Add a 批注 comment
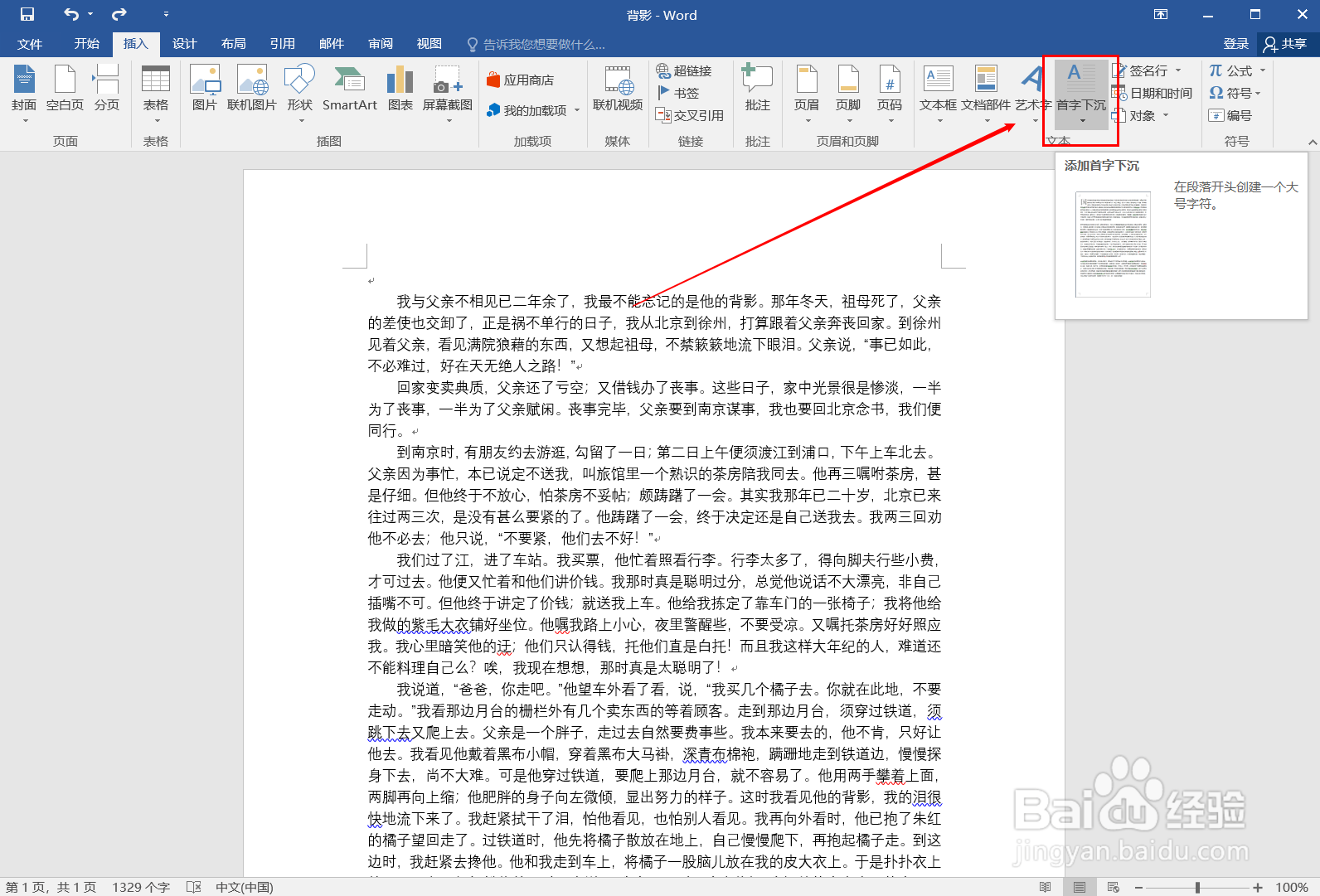 click(758, 88)
